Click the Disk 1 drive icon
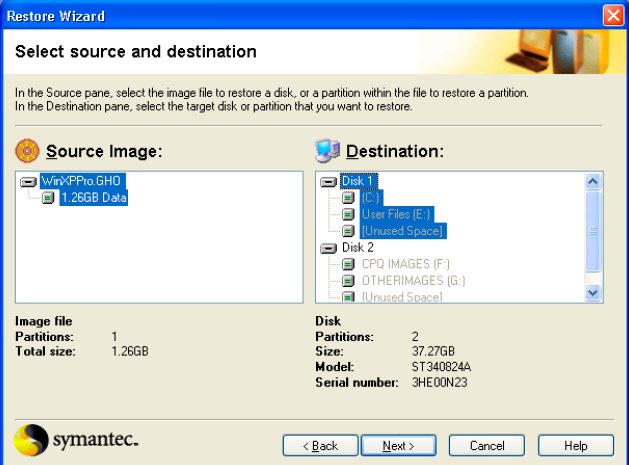 click(328, 182)
